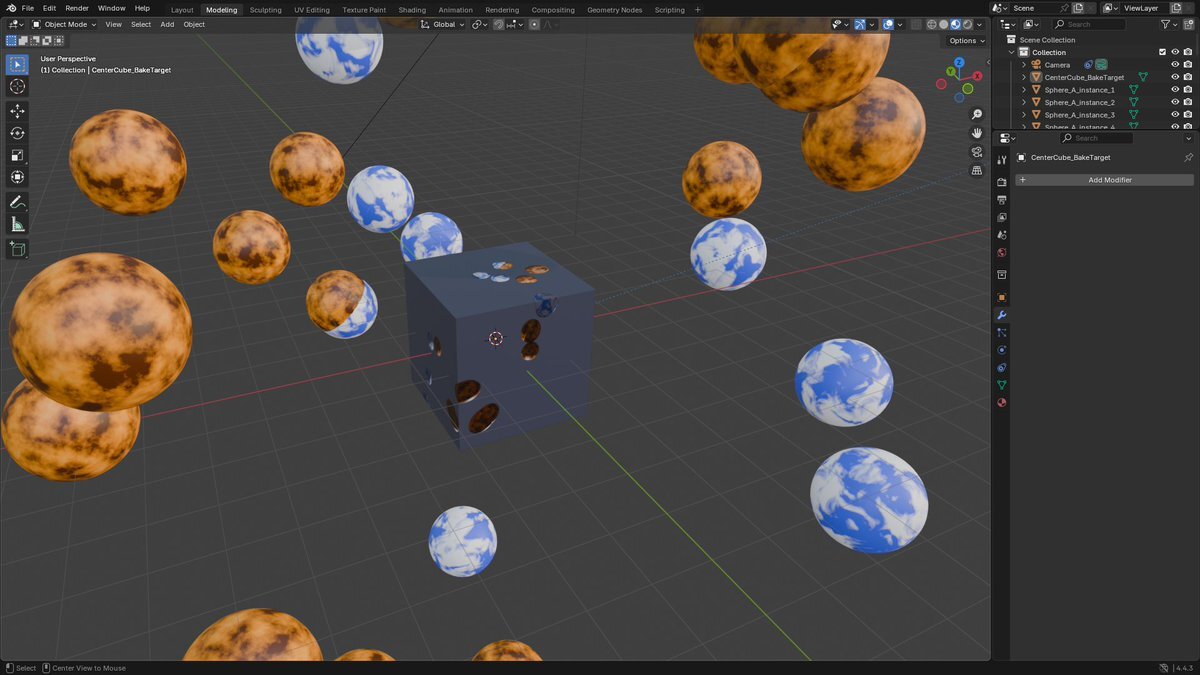Select the Add Cube tool
Image resolution: width=1200 pixels, height=675 pixels.
(x=17, y=248)
